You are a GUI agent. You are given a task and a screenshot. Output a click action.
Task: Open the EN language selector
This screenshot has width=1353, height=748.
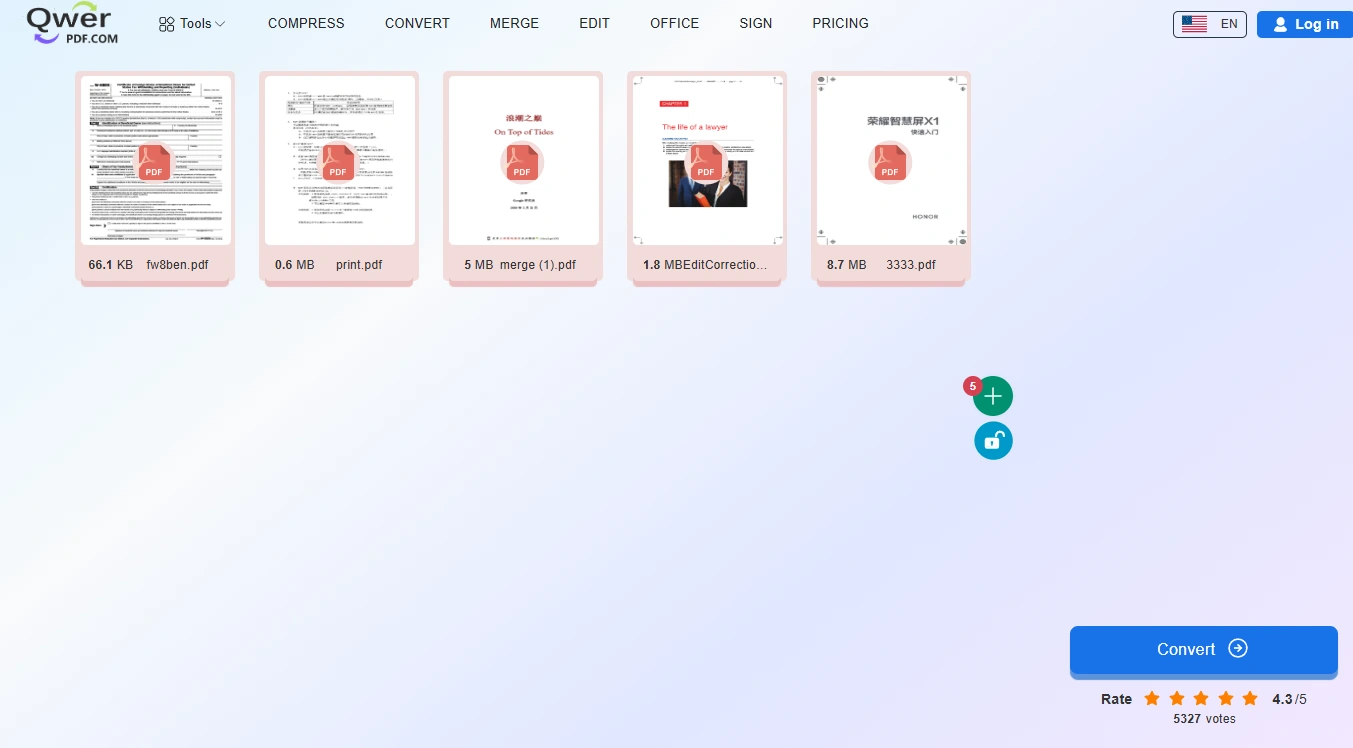click(1210, 24)
